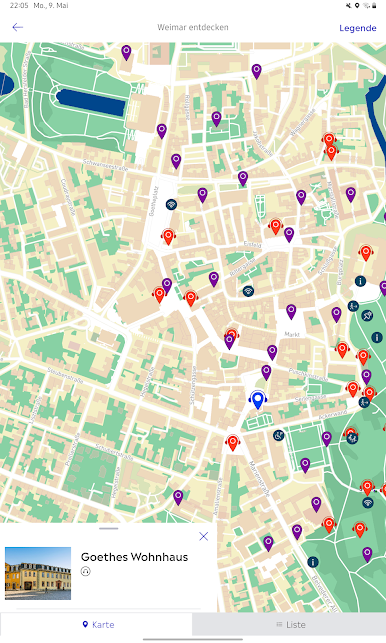Tap the WiFi icon in the park
386x643 pixels.
pos(368,502)
